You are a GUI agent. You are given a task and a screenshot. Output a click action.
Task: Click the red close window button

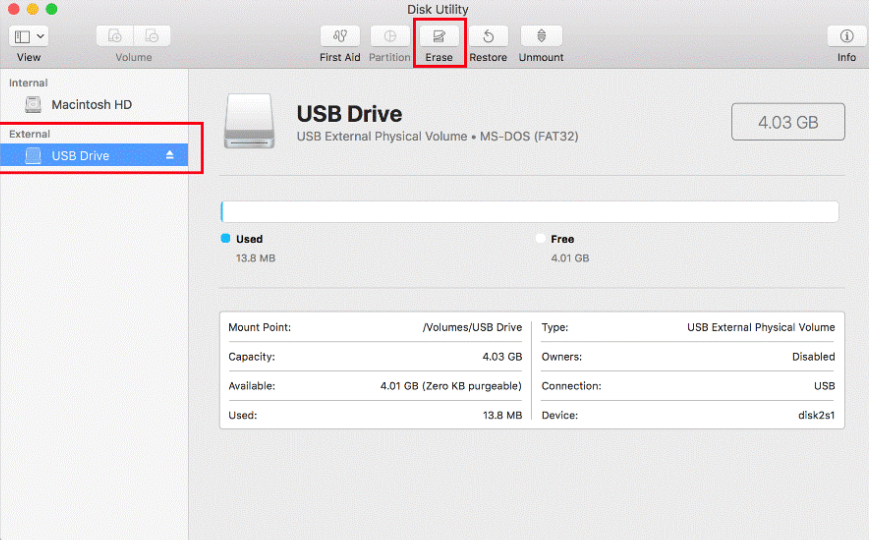coord(14,9)
